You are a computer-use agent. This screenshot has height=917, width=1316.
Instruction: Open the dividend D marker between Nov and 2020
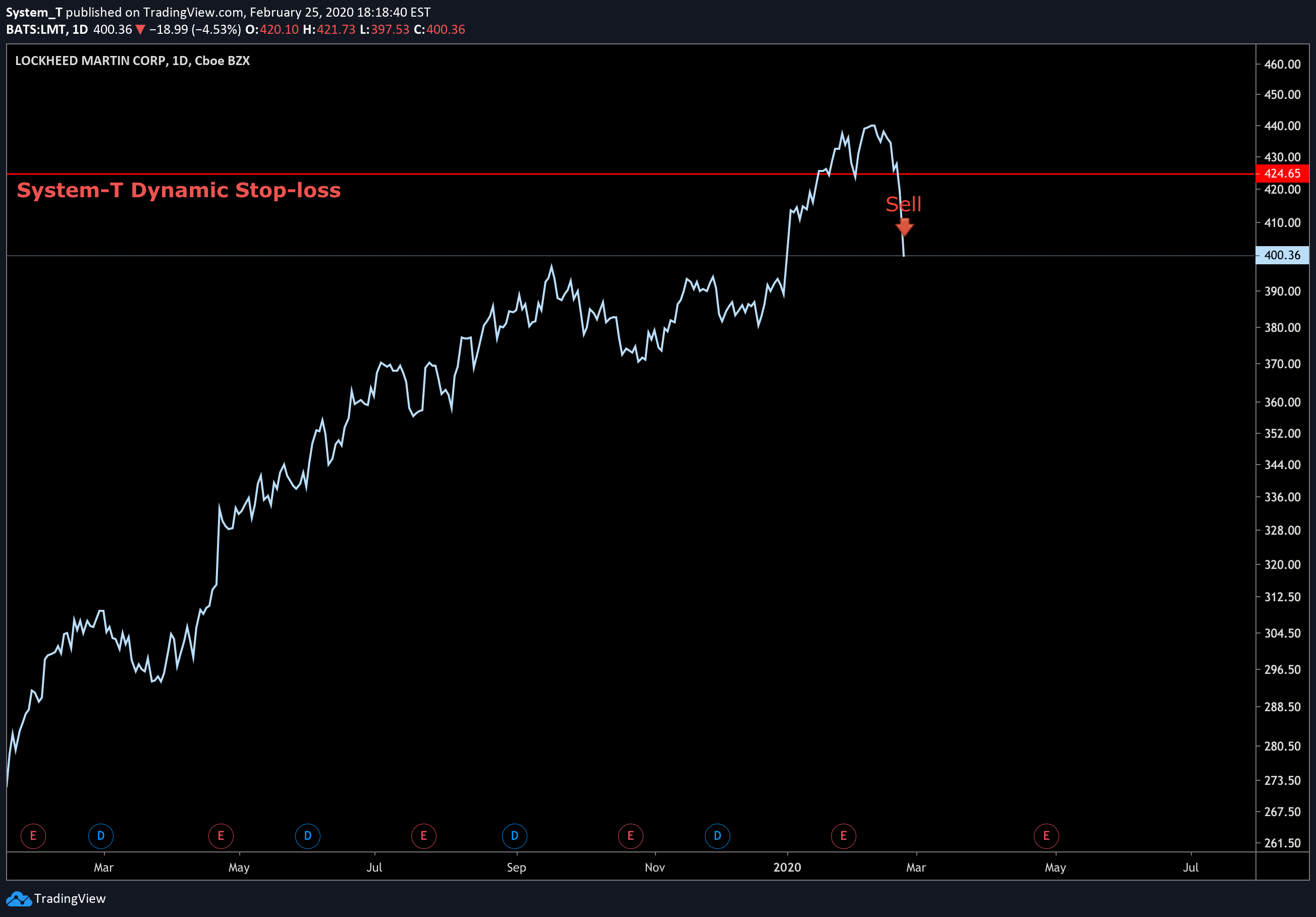point(718,836)
